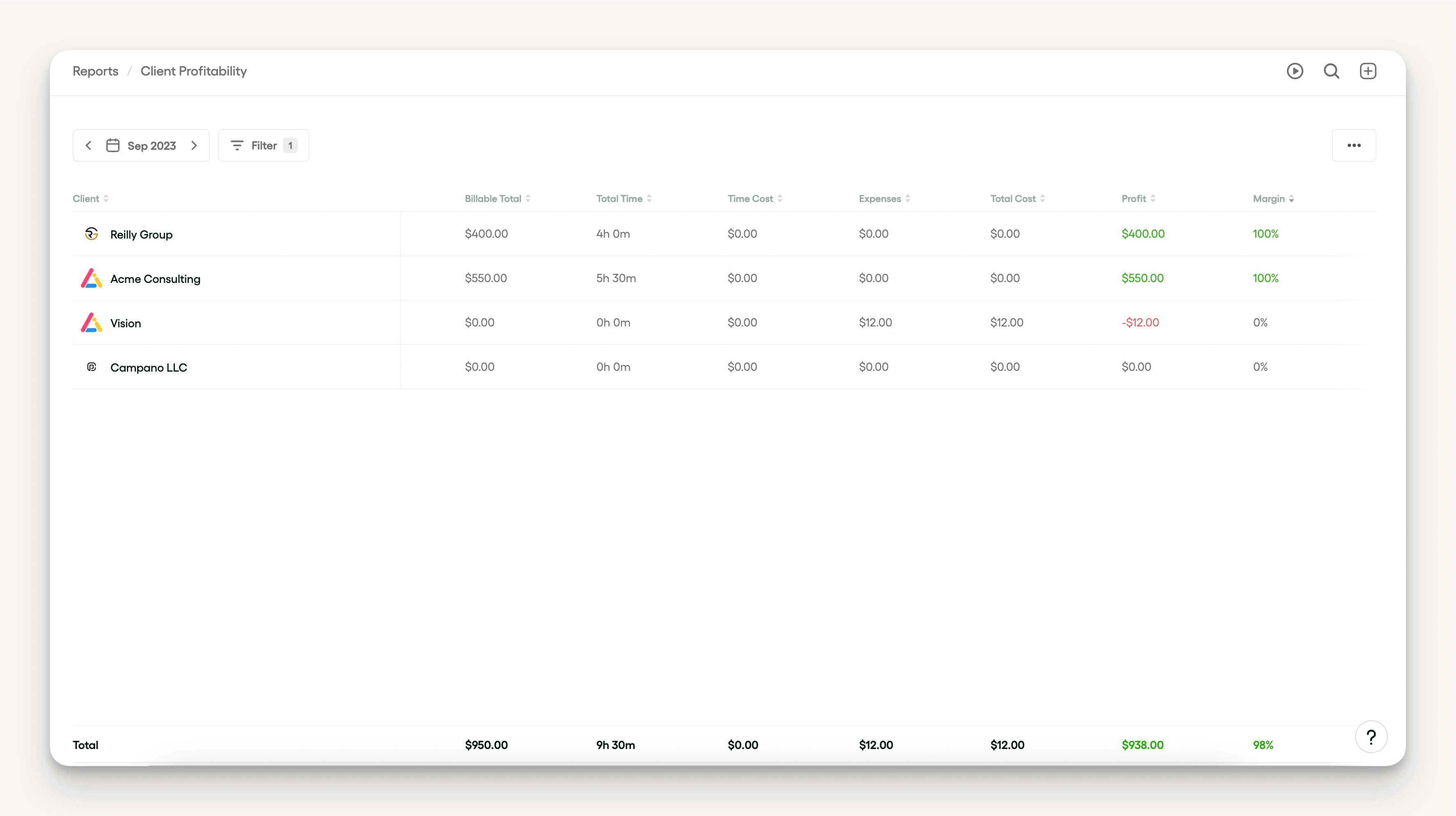Open the Vision client row
The image size is (1456, 816).
click(126, 323)
